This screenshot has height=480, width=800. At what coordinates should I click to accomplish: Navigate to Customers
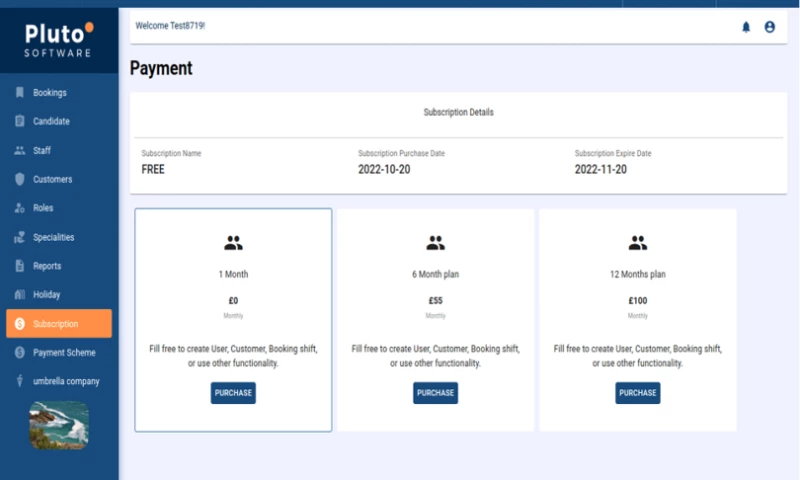click(59, 179)
